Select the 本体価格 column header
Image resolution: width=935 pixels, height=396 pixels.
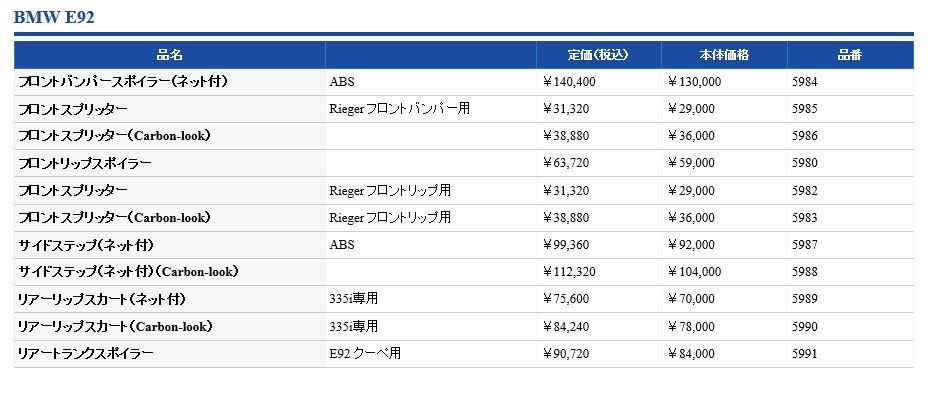[724, 55]
